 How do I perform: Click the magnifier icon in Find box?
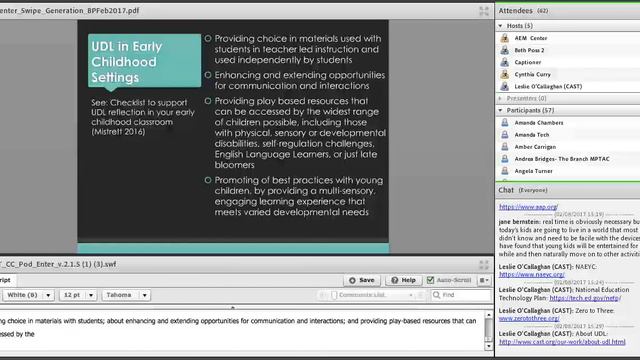436,295
